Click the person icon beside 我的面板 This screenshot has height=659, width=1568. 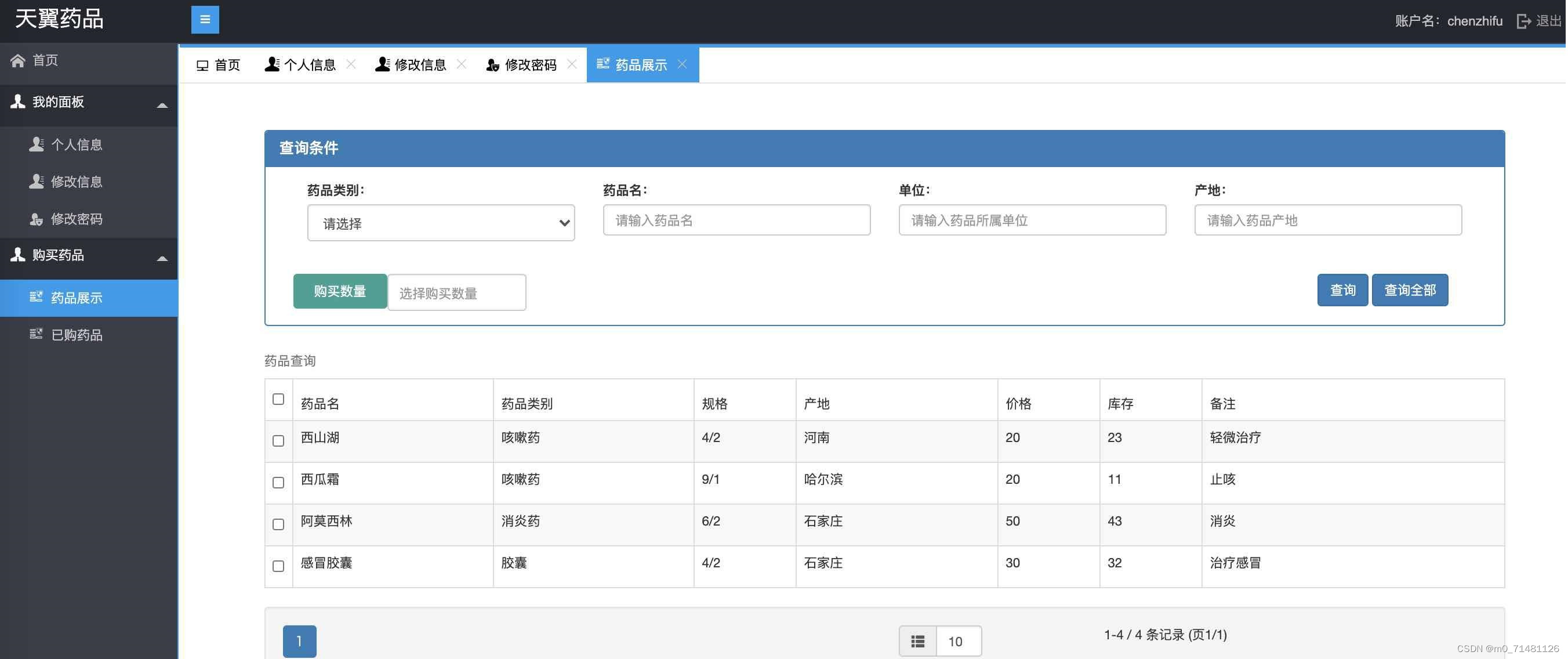[x=17, y=102]
